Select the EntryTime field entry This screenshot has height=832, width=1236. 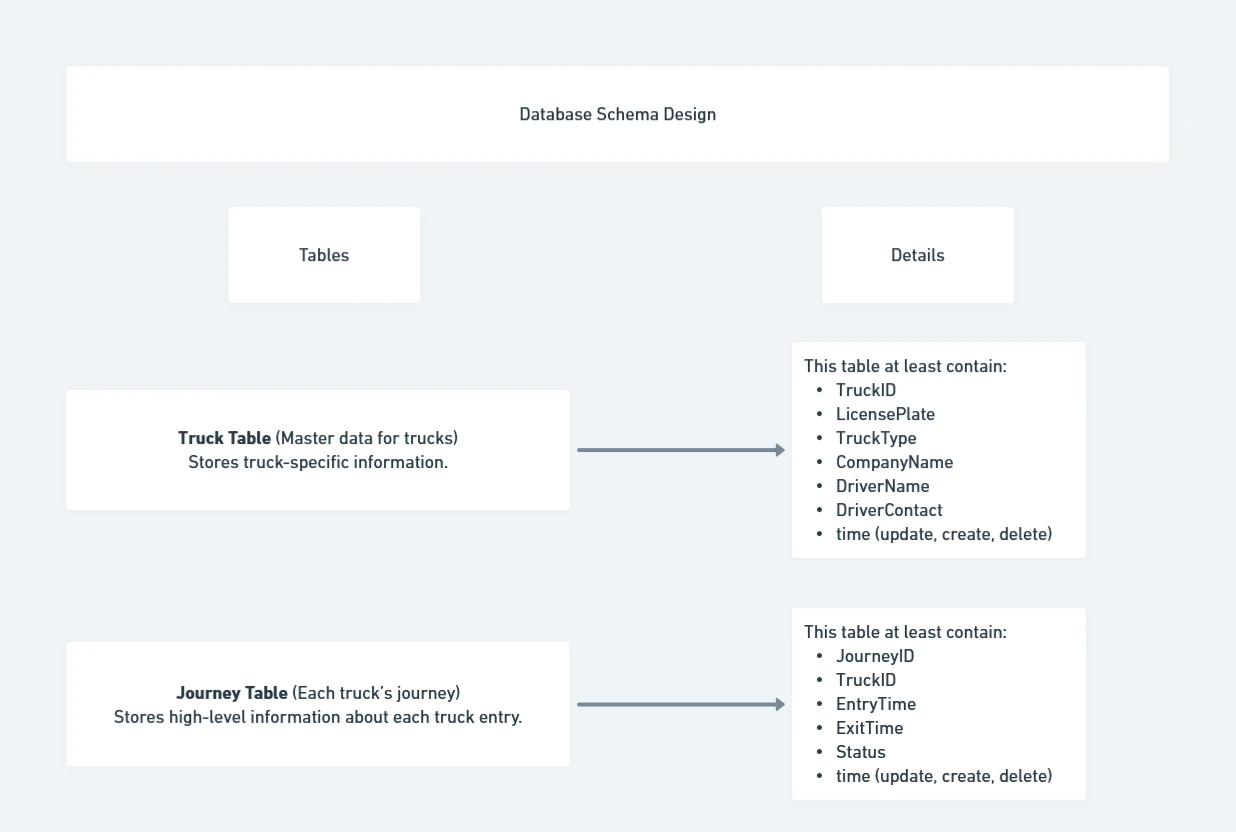[876, 704]
